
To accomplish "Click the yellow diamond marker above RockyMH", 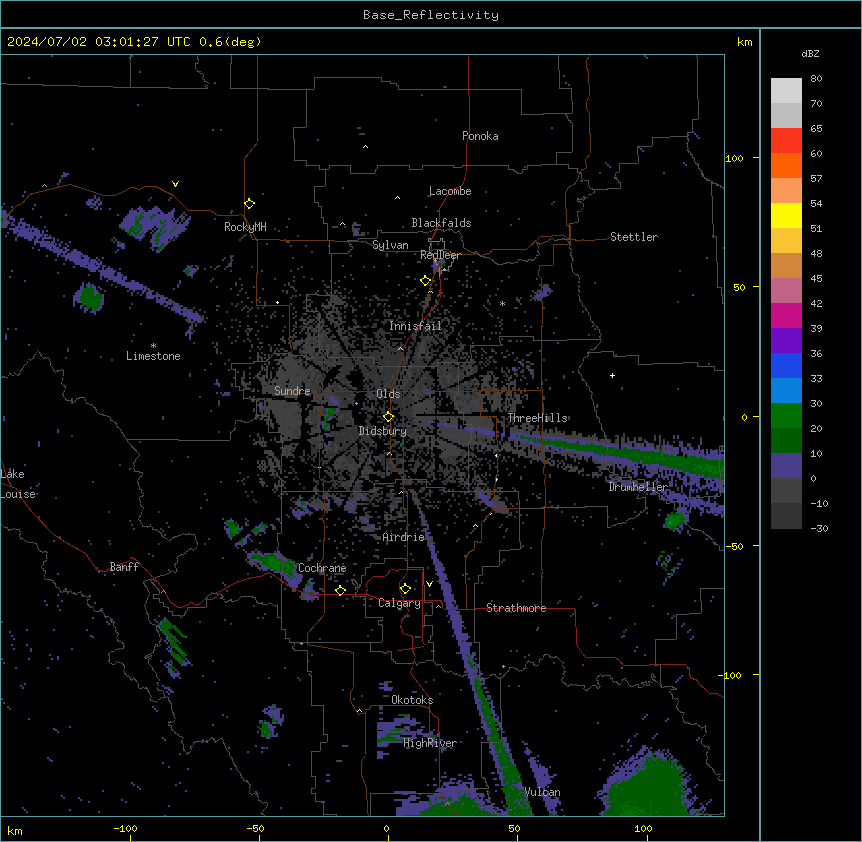I will (x=249, y=204).
